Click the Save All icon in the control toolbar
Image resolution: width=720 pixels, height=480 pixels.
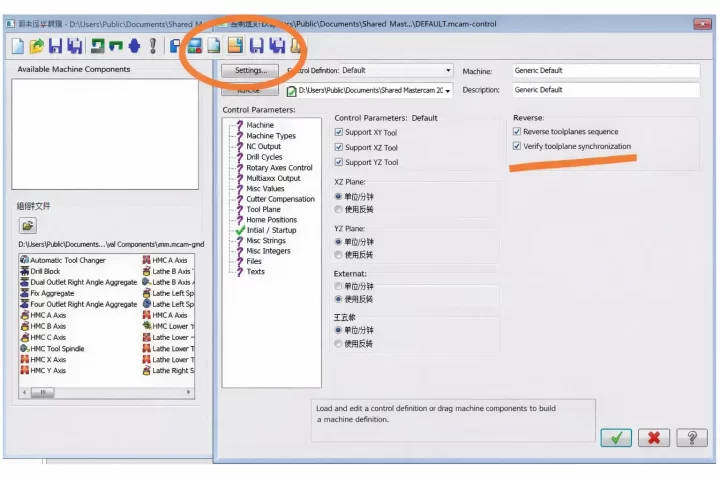(x=277, y=46)
